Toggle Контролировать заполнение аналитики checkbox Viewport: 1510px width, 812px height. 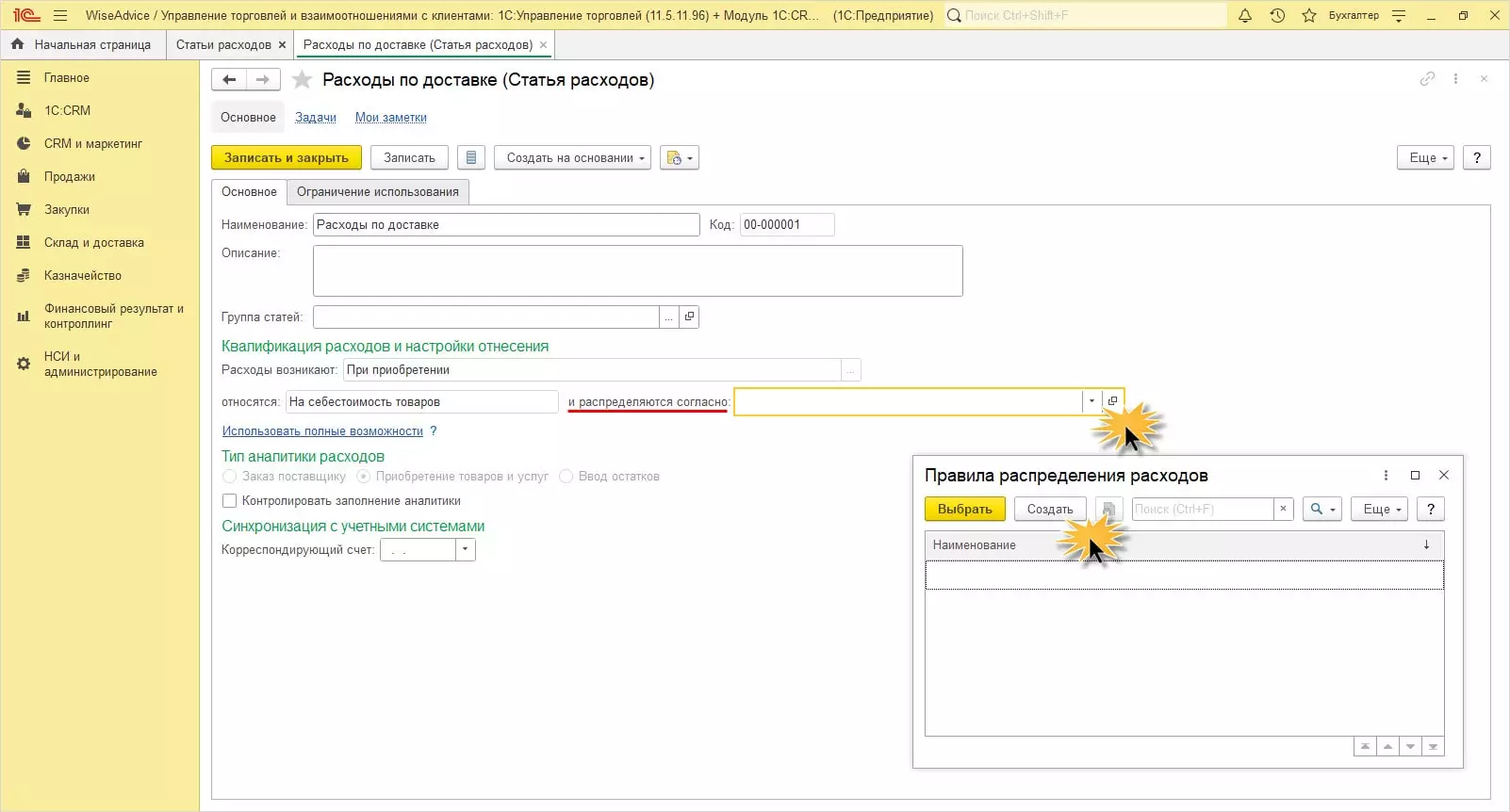(229, 501)
